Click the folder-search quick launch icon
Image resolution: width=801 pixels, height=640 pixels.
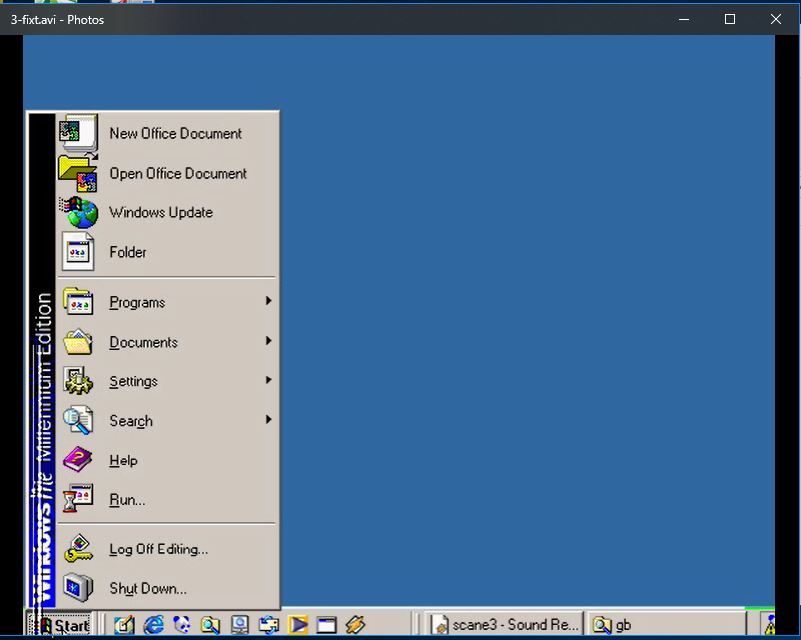[x=210, y=624]
